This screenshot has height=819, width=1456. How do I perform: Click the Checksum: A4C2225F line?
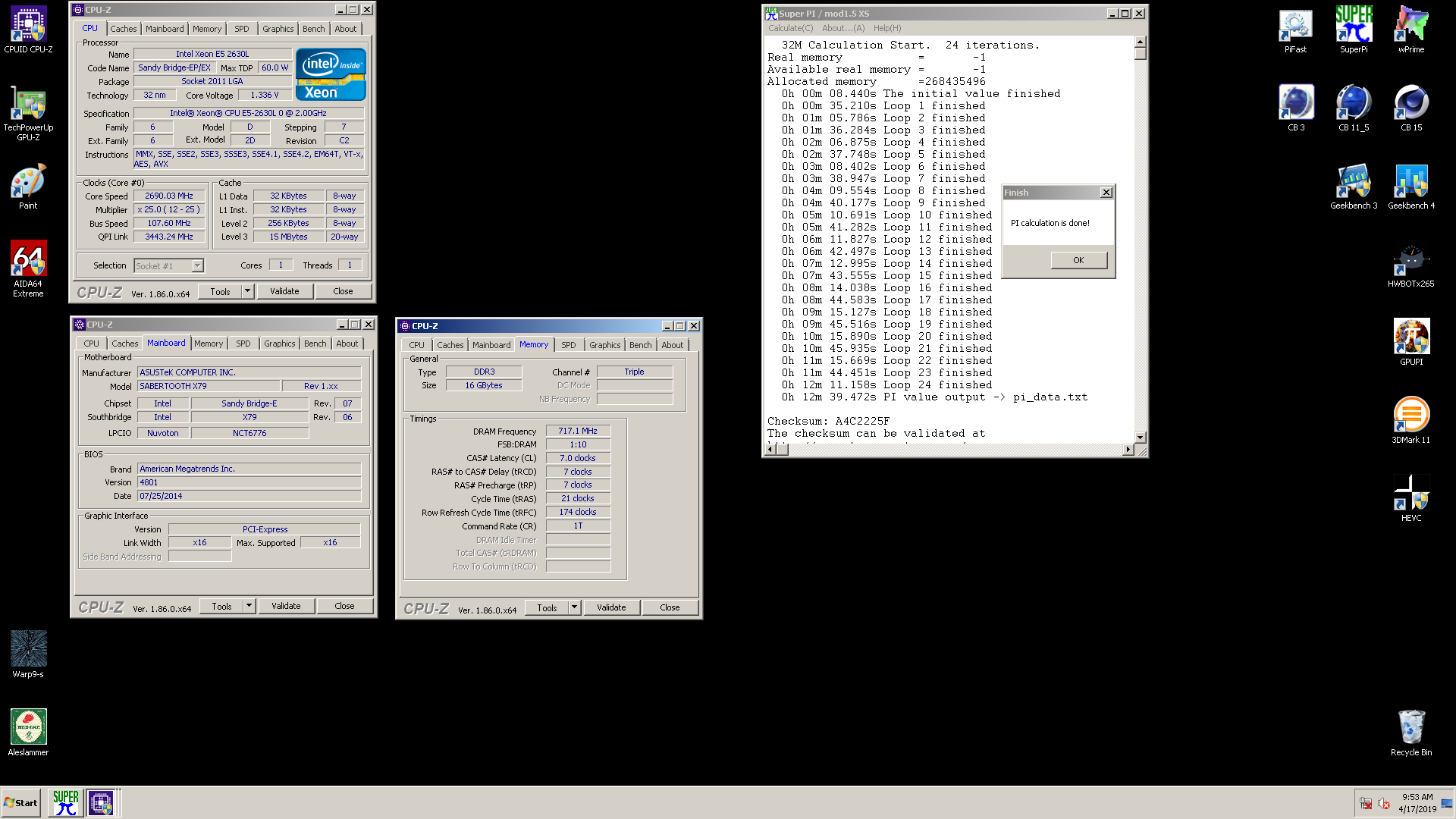coord(828,421)
